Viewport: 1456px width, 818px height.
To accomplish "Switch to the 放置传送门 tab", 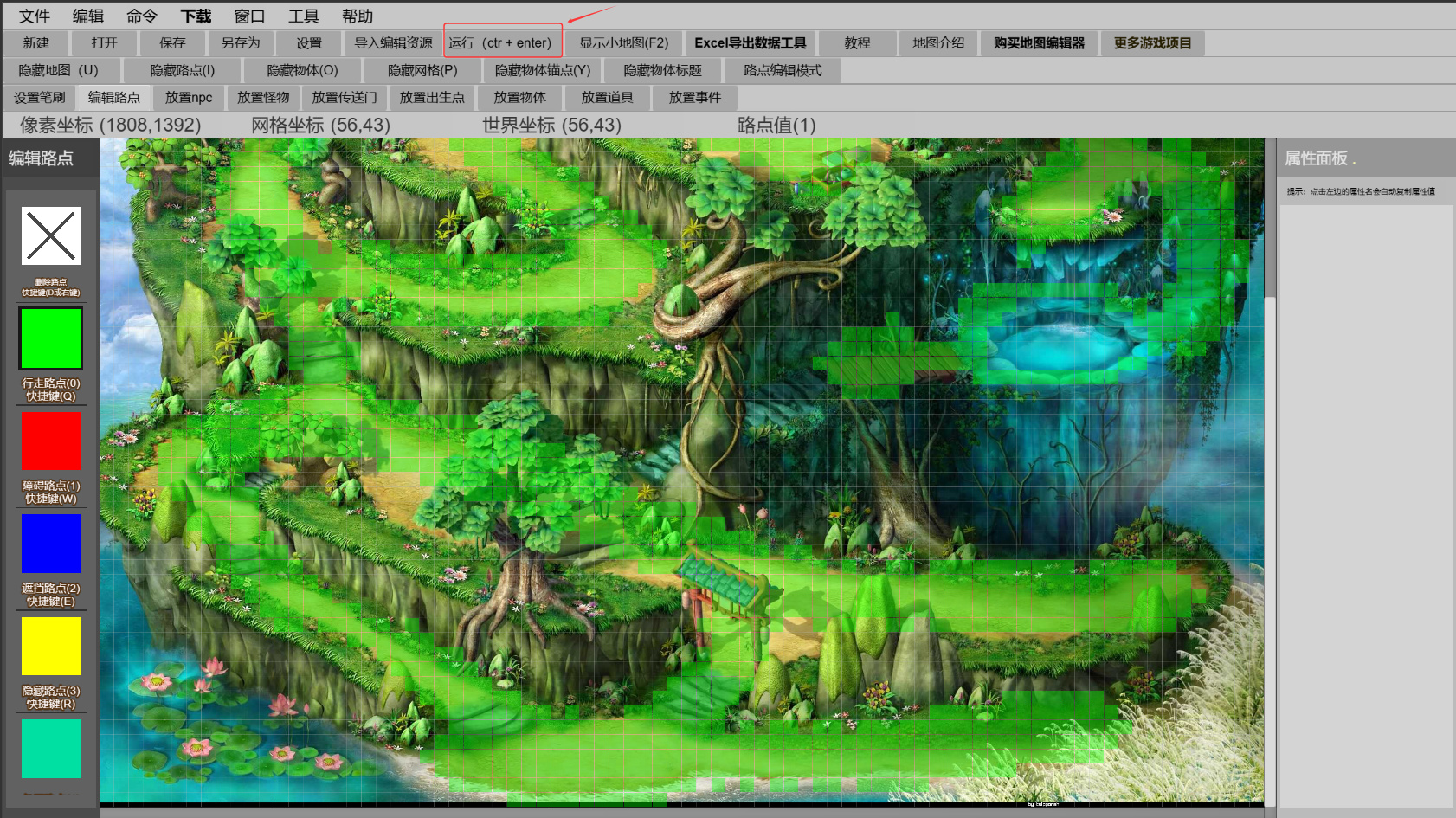I will [x=345, y=98].
